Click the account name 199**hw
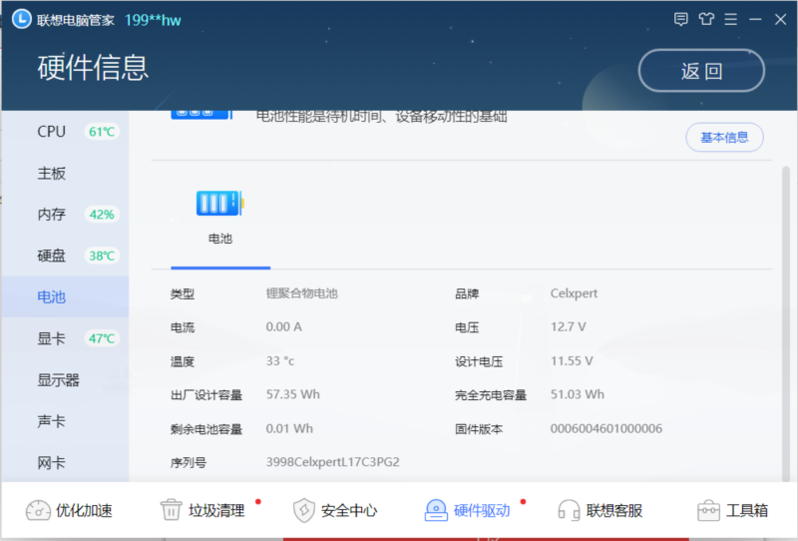The image size is (798, 541). pyautogui.click(x=153, y=20)
